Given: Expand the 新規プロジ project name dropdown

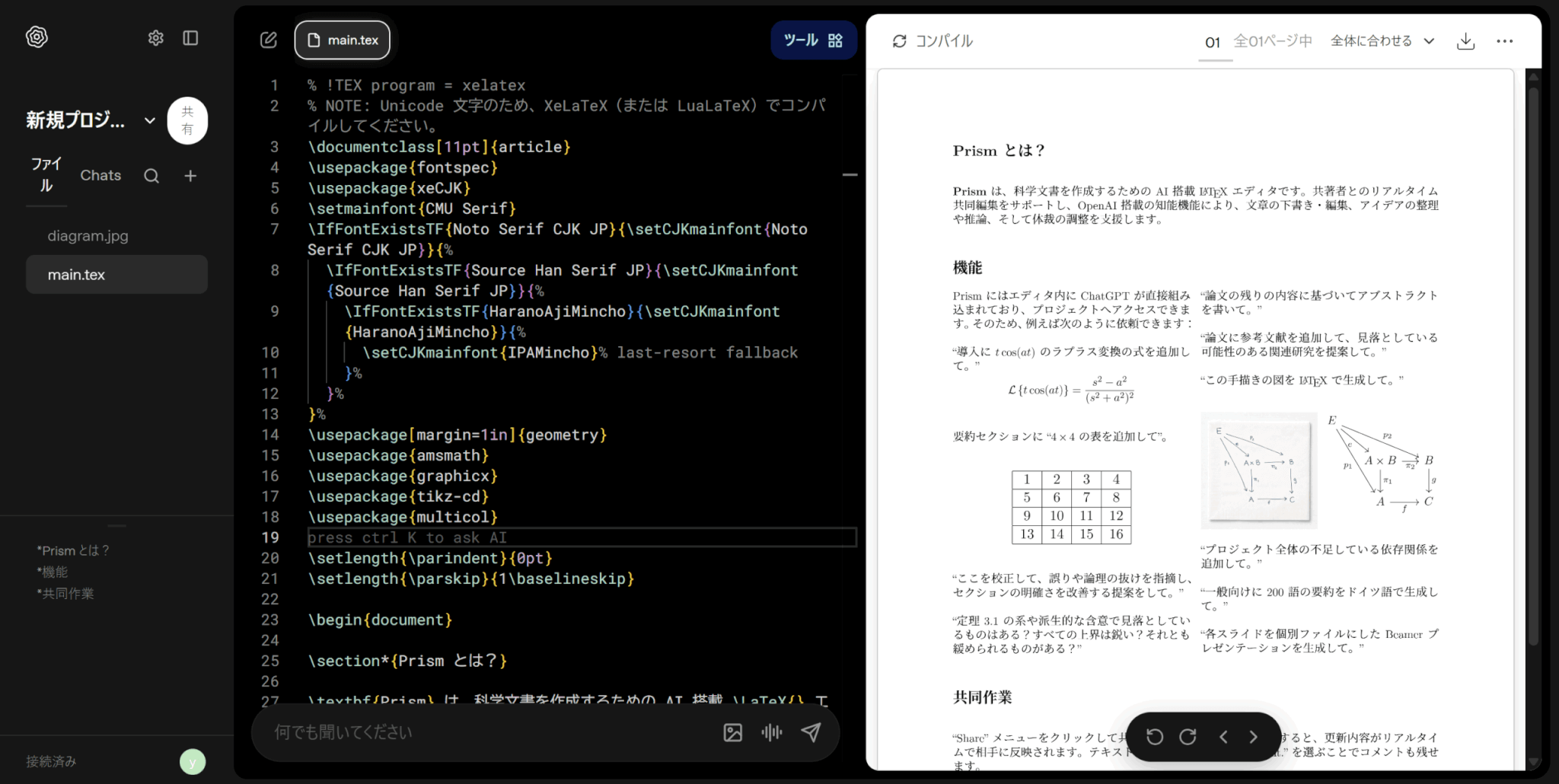Looking at the screenshot, I should (150, 120).
